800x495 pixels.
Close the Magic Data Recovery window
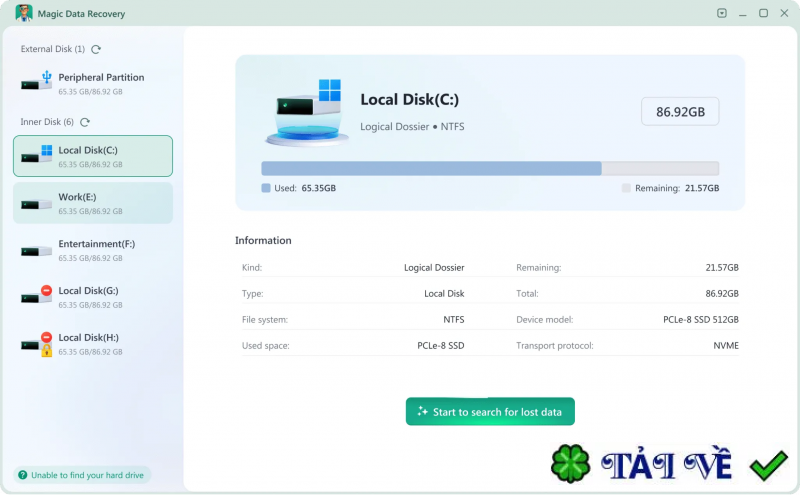784,13
